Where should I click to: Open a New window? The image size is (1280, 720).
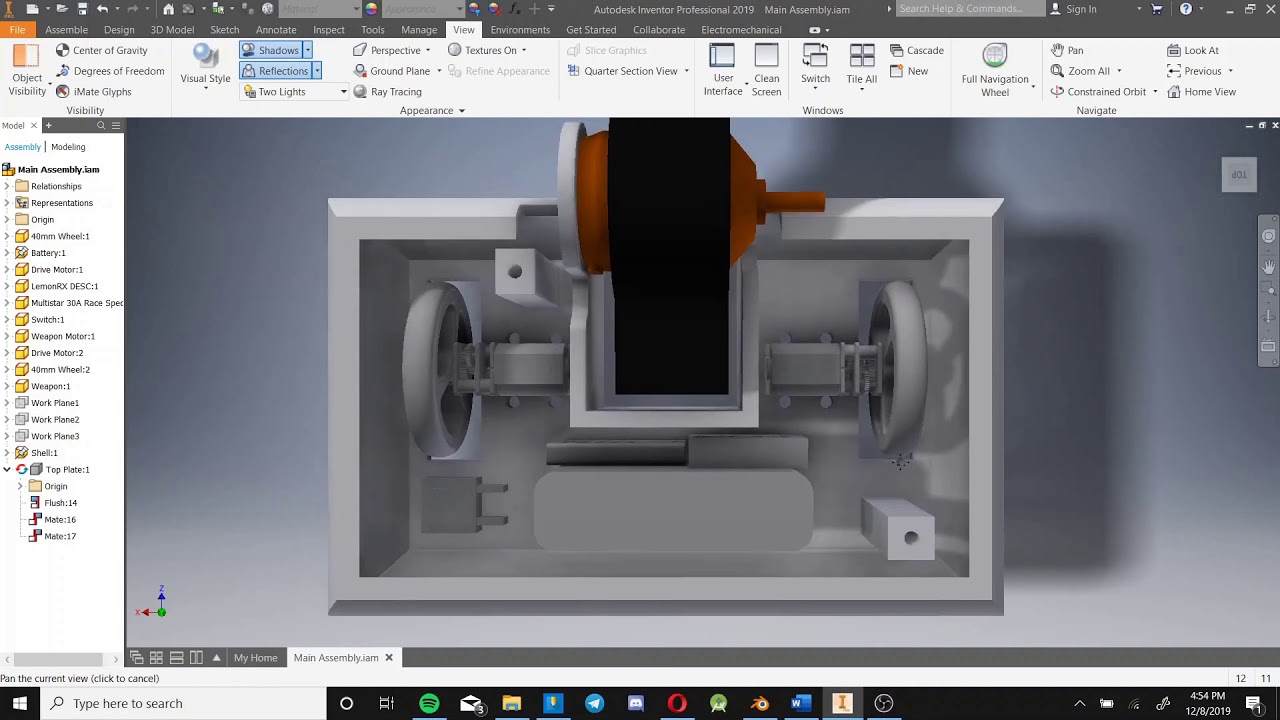pos(909,71)
